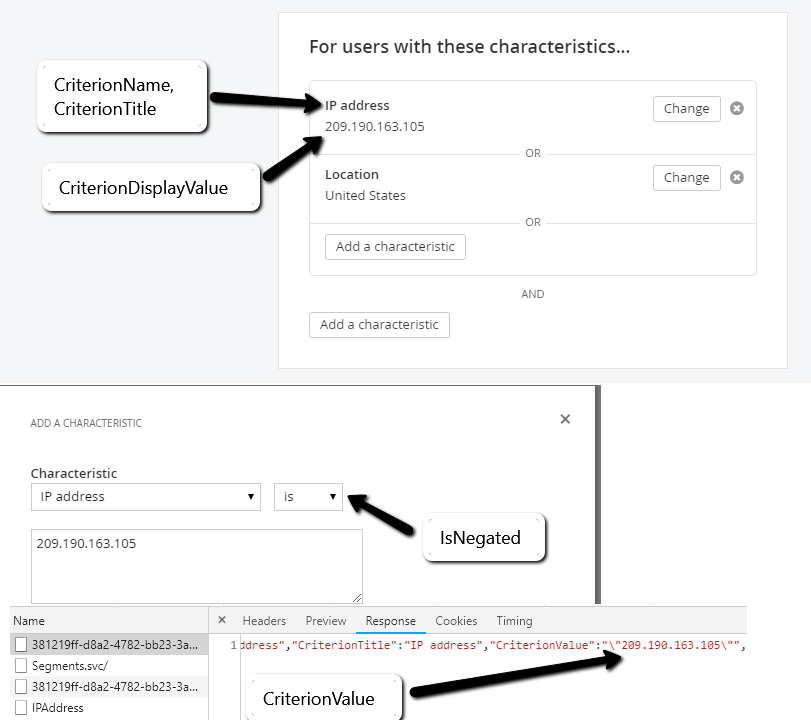Close the network details panel

[x=222, y=621]
